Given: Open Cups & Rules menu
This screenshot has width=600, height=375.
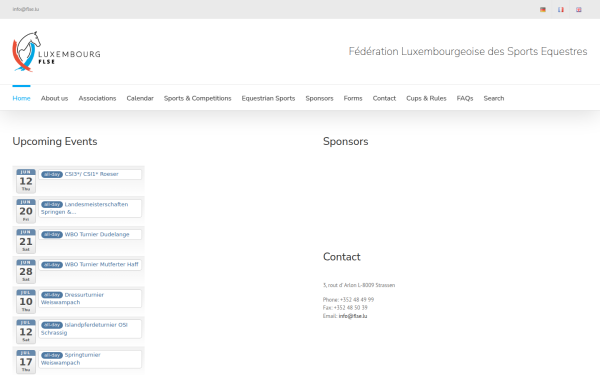Looking at the screenshot, I should [x=426, y=98].
